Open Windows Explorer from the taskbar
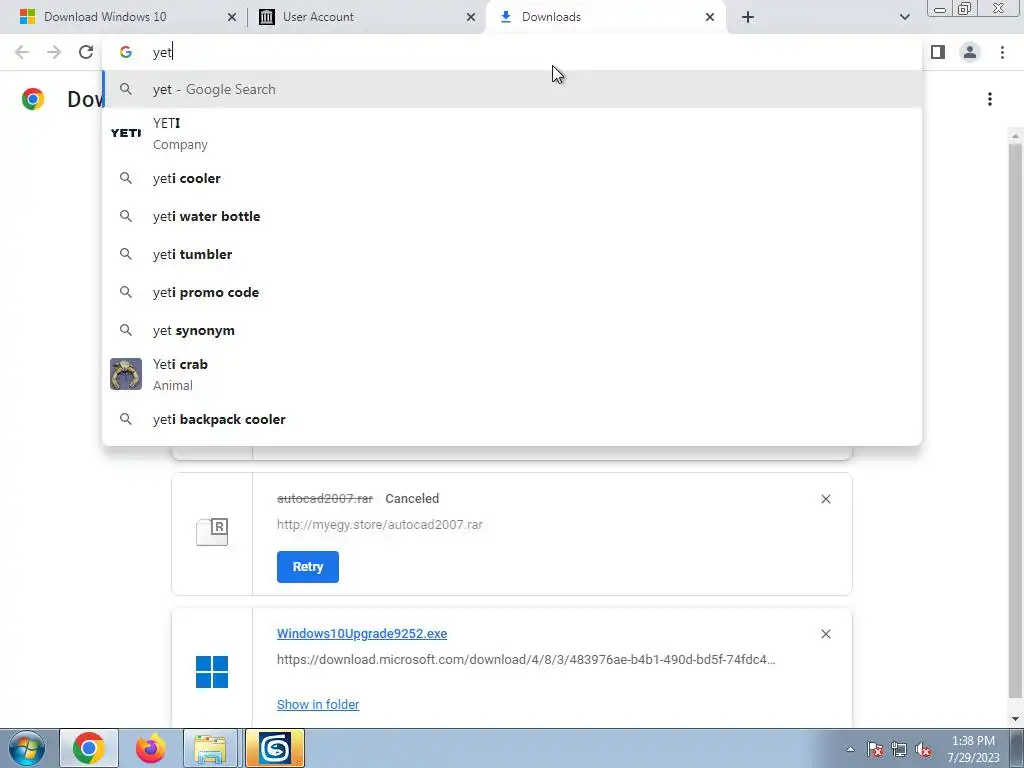 coord(211,748)
